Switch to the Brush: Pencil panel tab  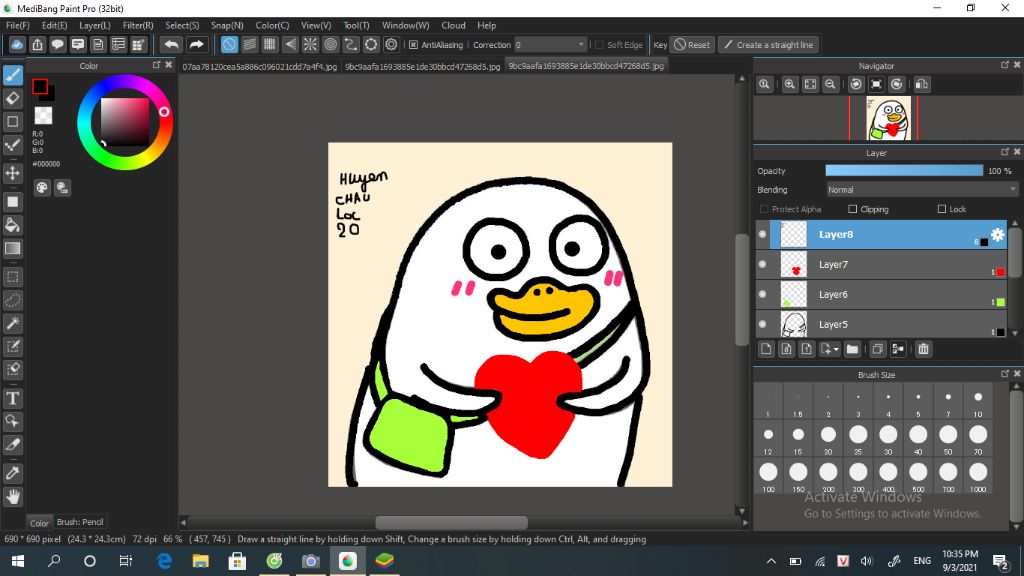pyautogui.click(x=80, y=522)
